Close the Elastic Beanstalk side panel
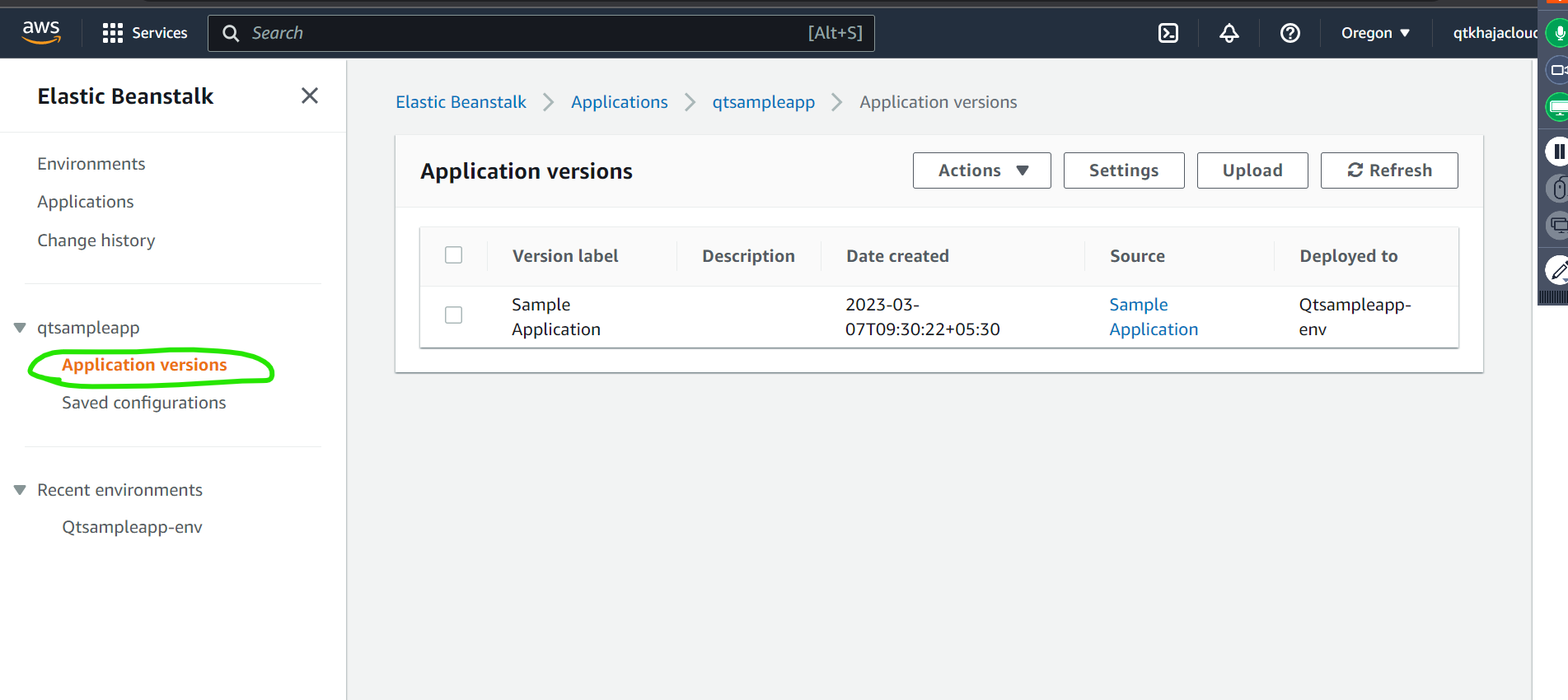The width and height of the screenshot is (1568, 700). pyautogui.click(x=309, y=96)
